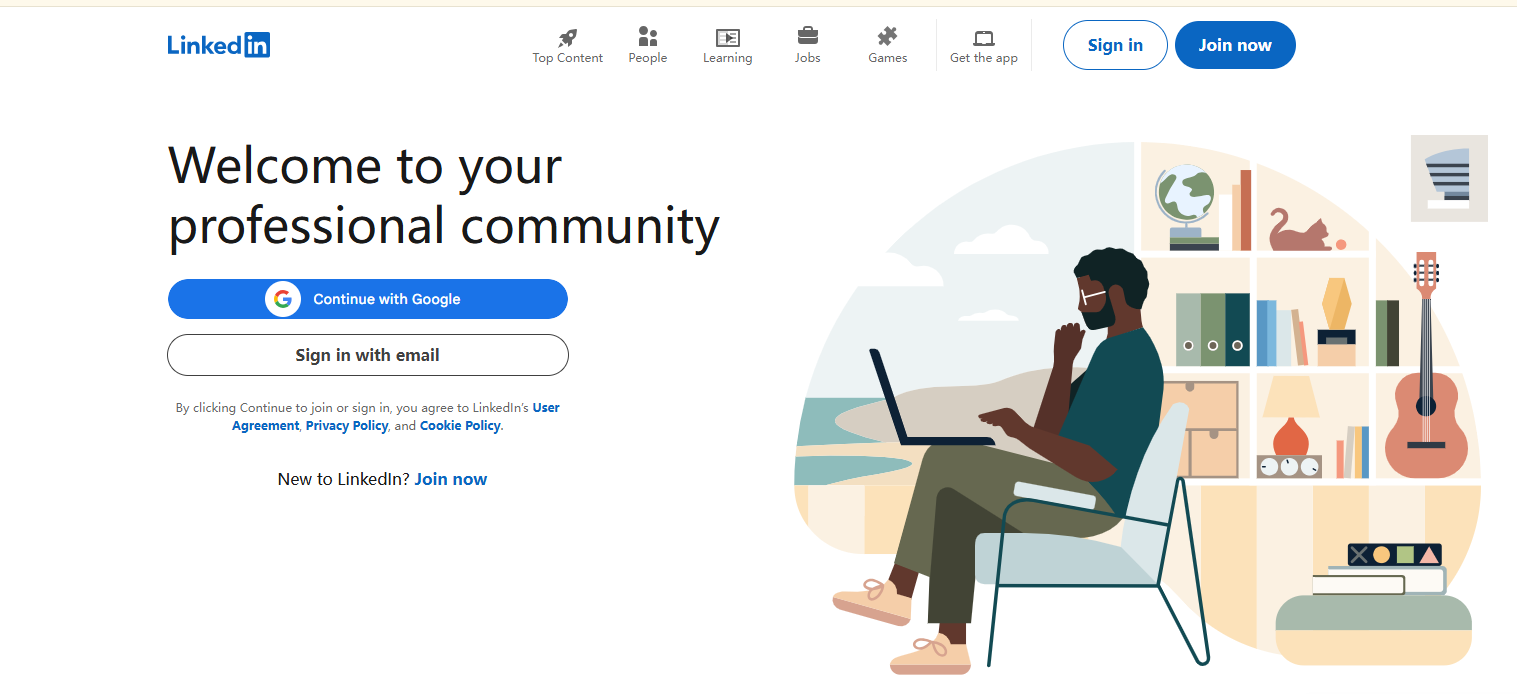Click the New to LinkedIn? text

click(344, 479)
